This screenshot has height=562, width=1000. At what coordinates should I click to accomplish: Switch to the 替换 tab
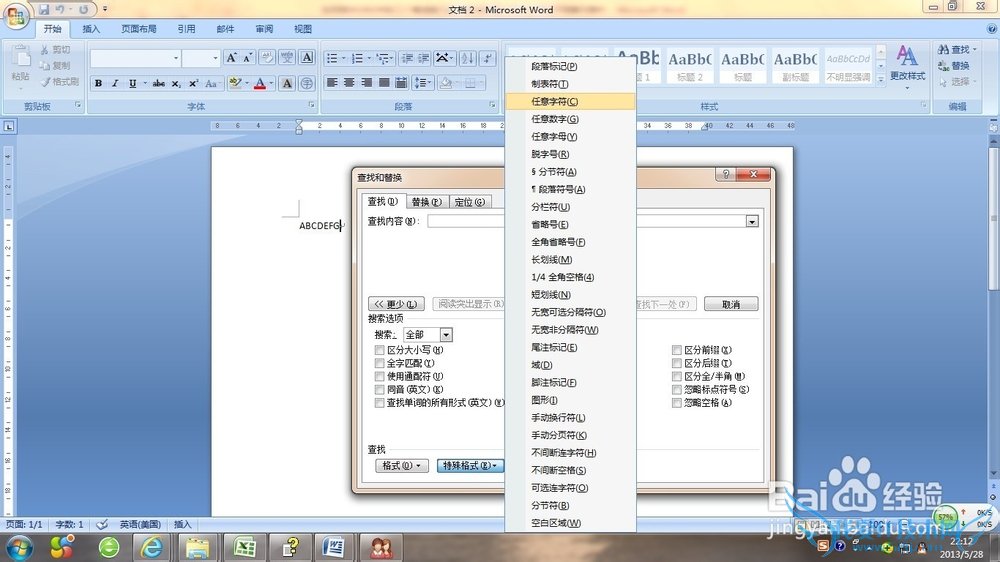click(x=426, y=202)
